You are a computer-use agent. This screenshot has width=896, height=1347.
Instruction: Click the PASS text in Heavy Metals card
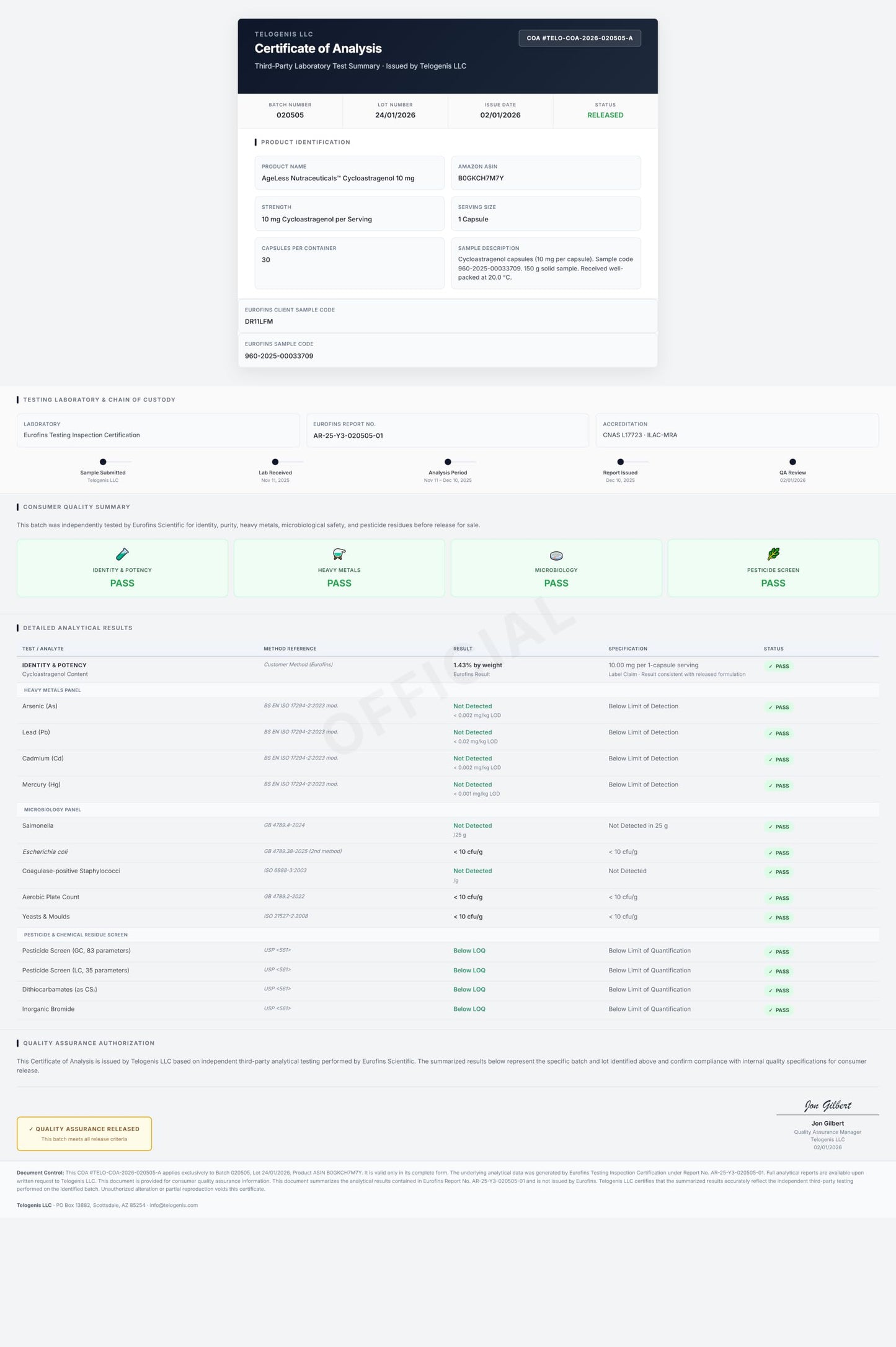point(339,584)
